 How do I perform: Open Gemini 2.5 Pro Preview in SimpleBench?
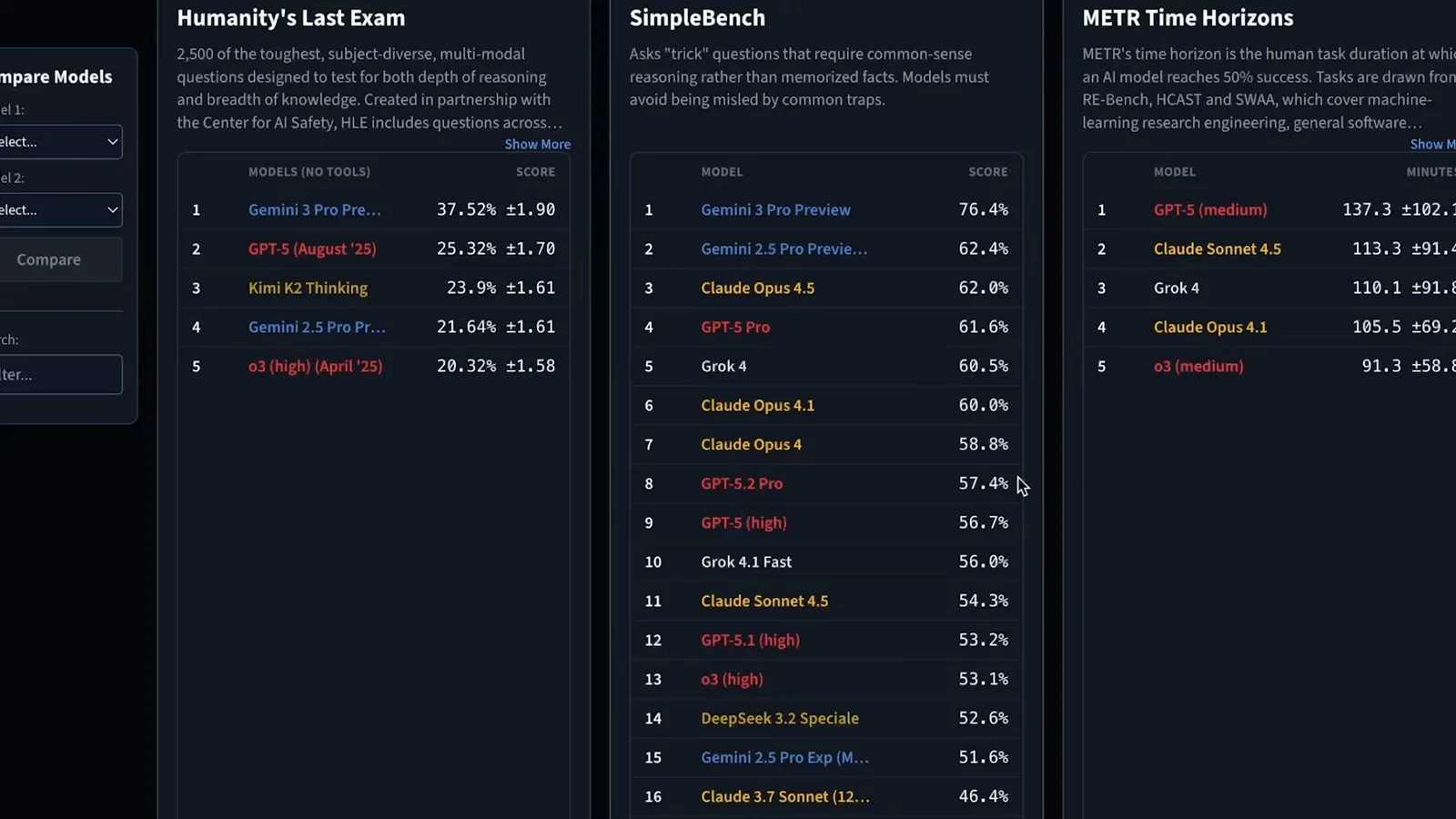tap(784, 248)
